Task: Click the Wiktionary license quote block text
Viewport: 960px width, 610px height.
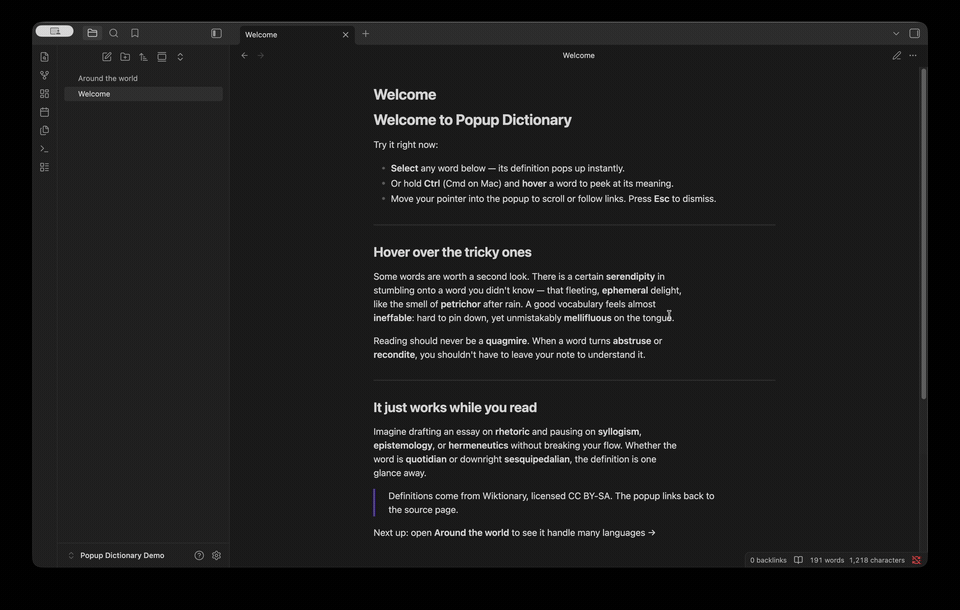Action: (551, 503)
